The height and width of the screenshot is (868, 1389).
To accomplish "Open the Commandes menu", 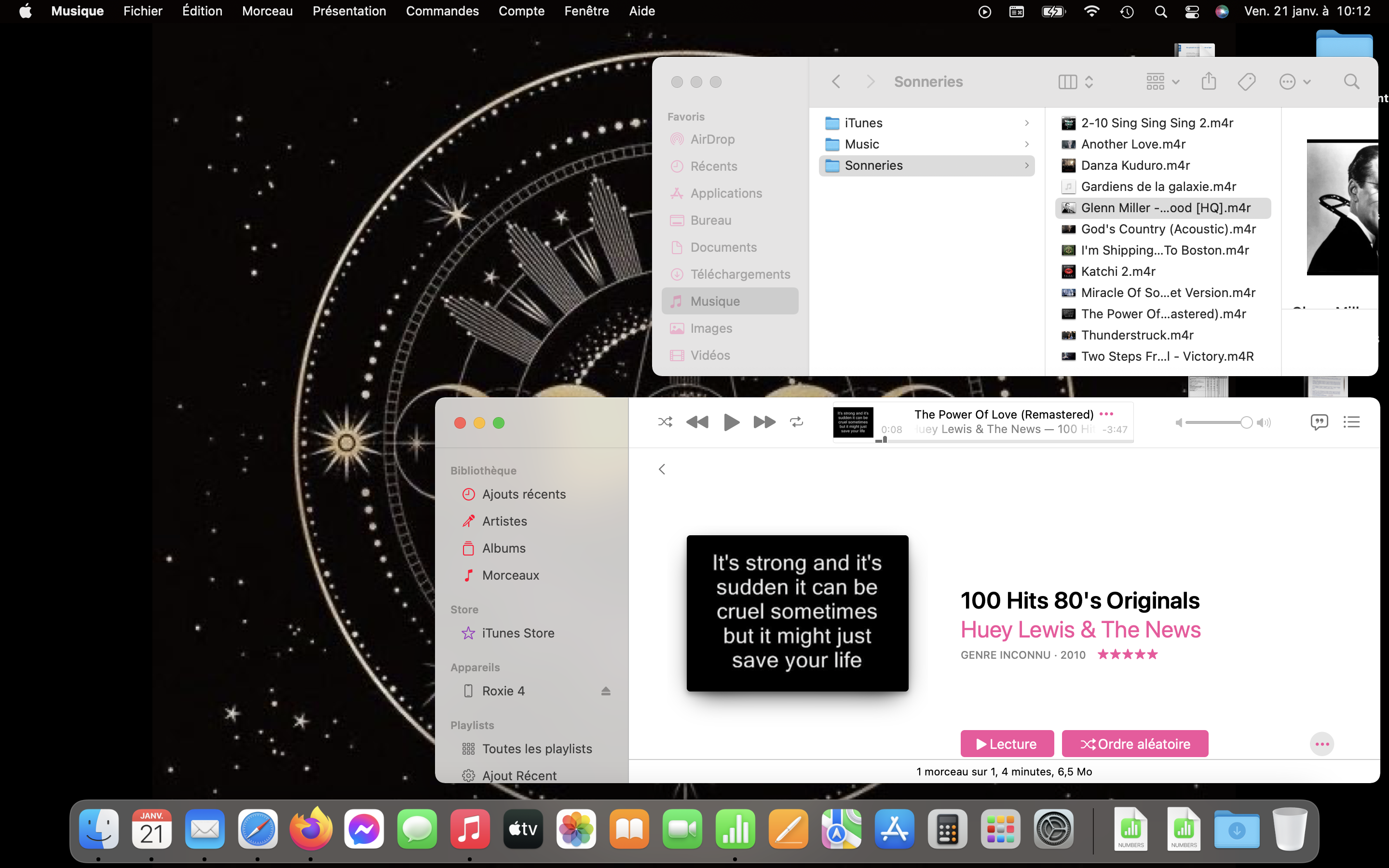I will (x=442, y=12).
